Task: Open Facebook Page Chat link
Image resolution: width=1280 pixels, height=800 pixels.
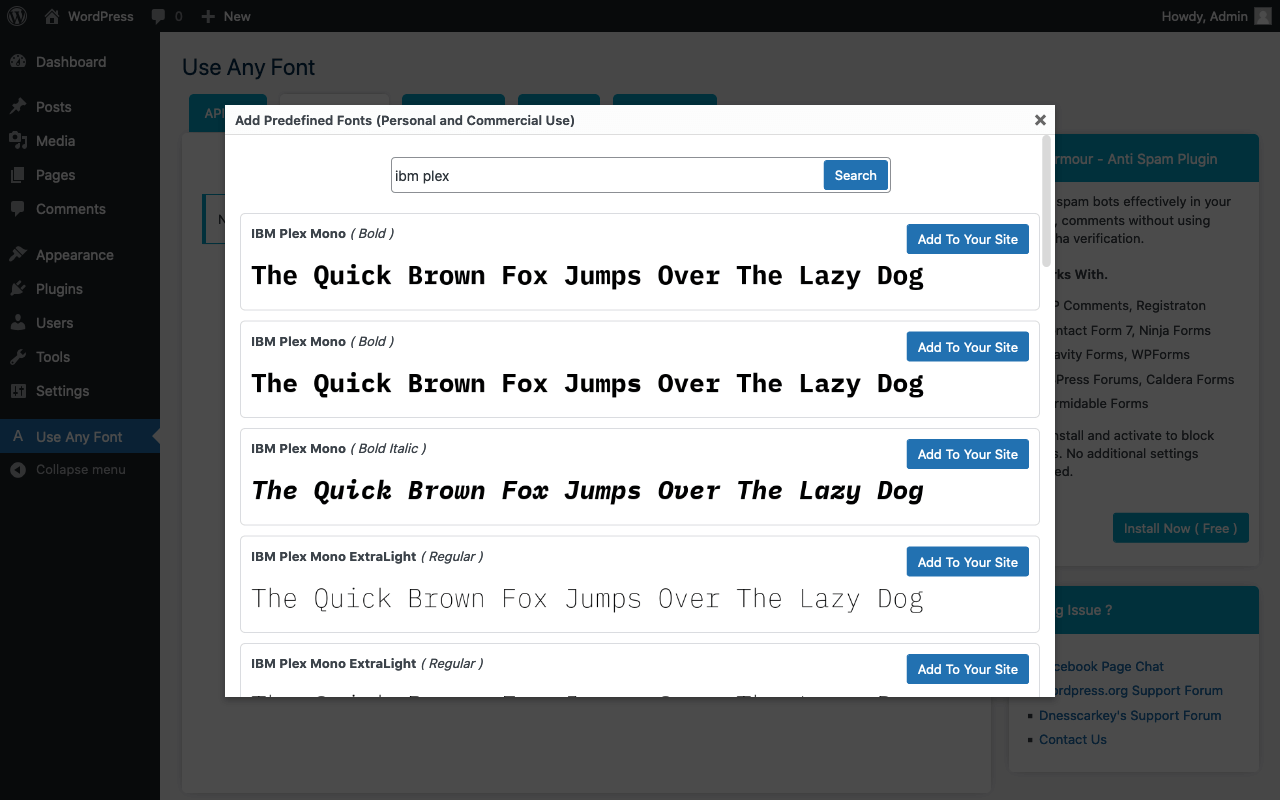Action: [1101, 666]
